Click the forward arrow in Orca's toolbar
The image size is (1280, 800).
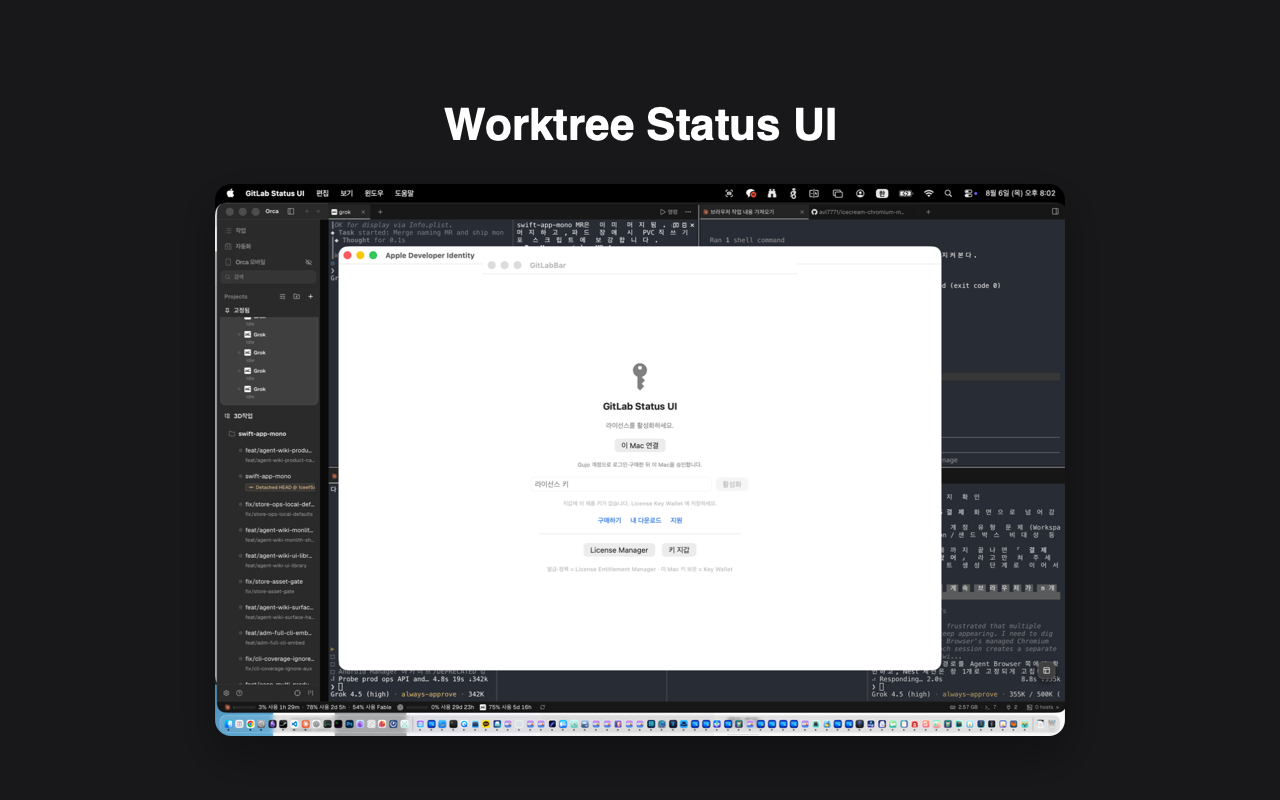click(x=319, y=211)
